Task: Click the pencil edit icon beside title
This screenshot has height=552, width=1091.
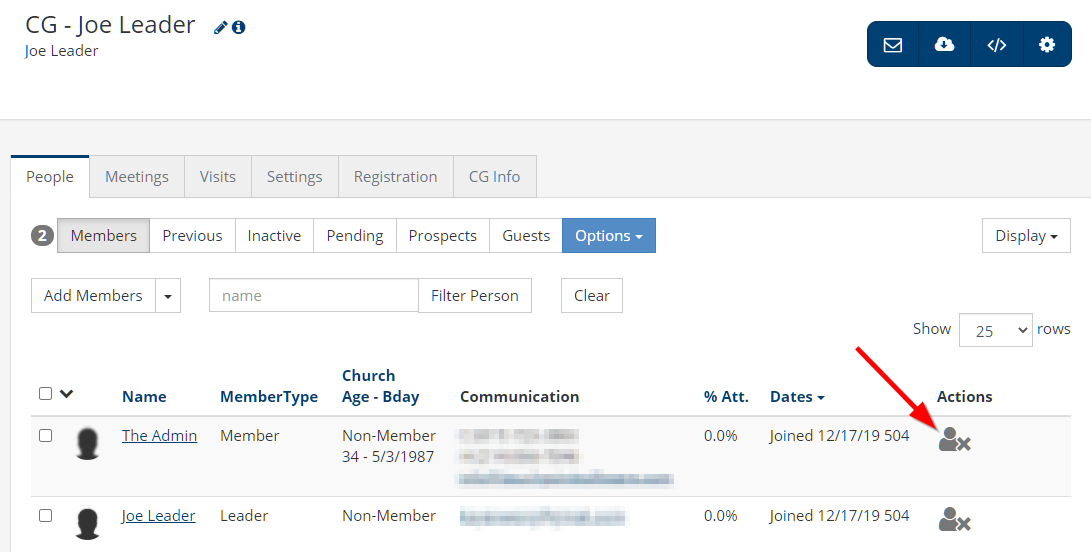Action: click(221, 28)
